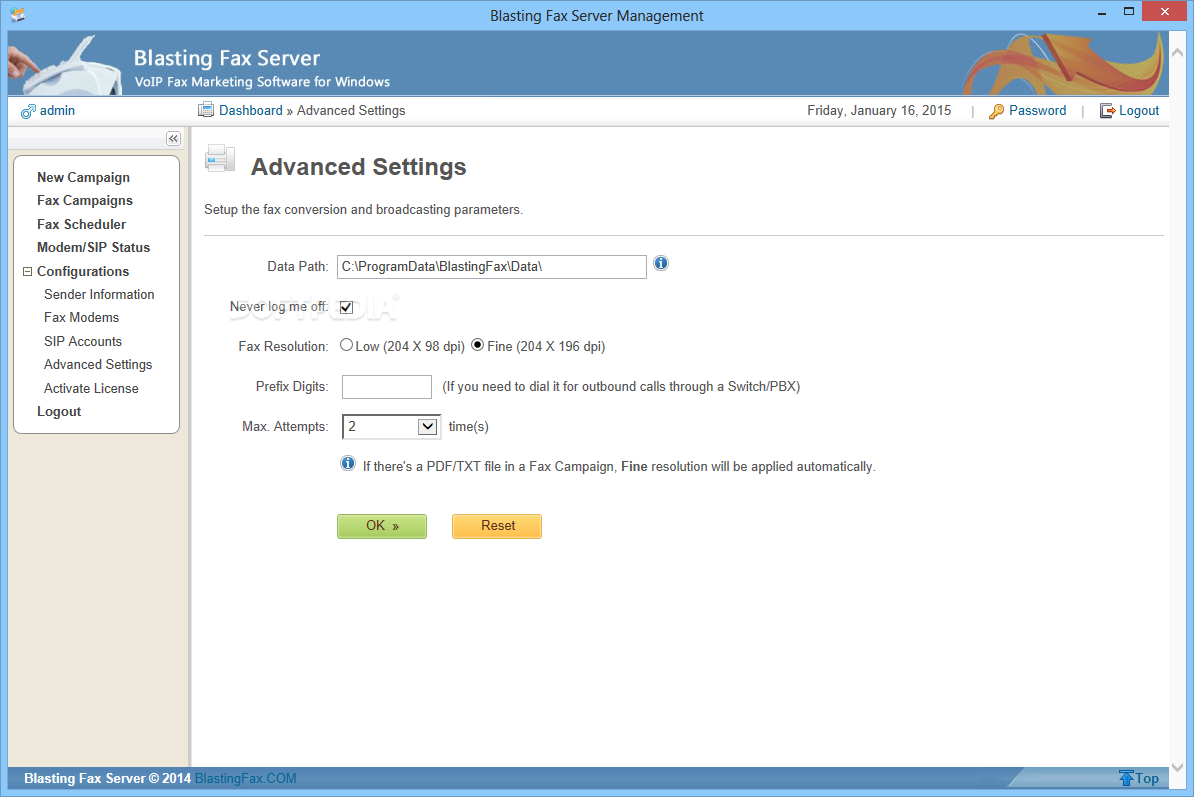1194x797 pixels.
Task: Maximize the Blasting Fax Server Management window
Action: click(1129, 11)
